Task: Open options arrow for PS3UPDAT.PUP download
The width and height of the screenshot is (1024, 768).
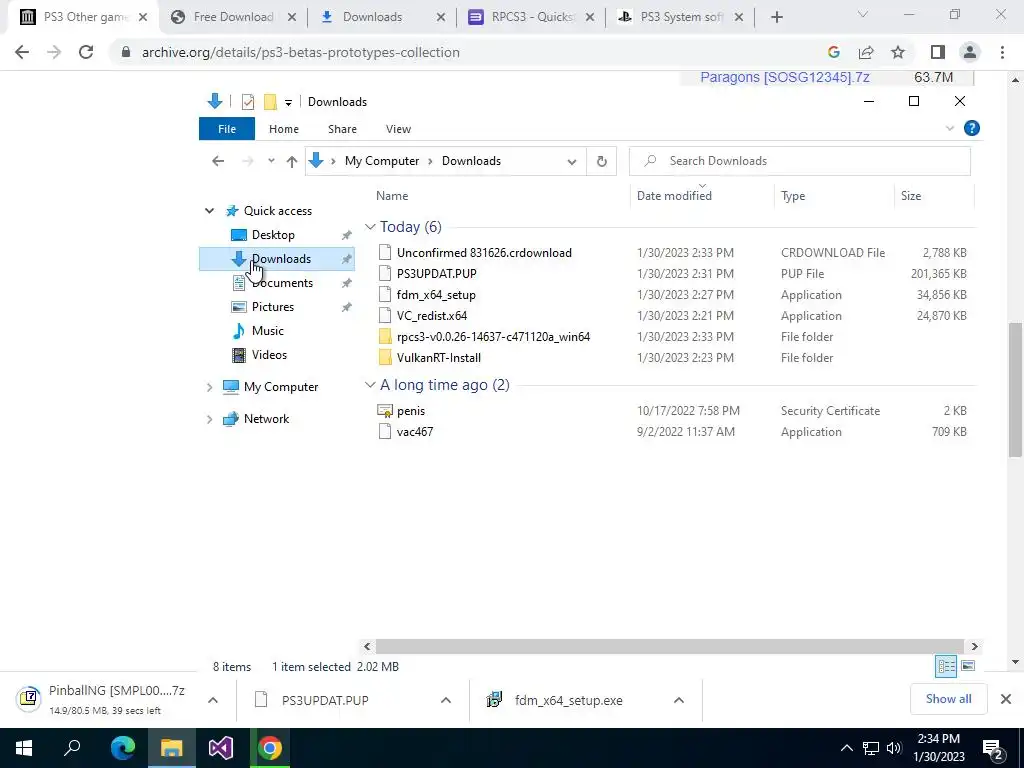Action: [x=445, y=700]
